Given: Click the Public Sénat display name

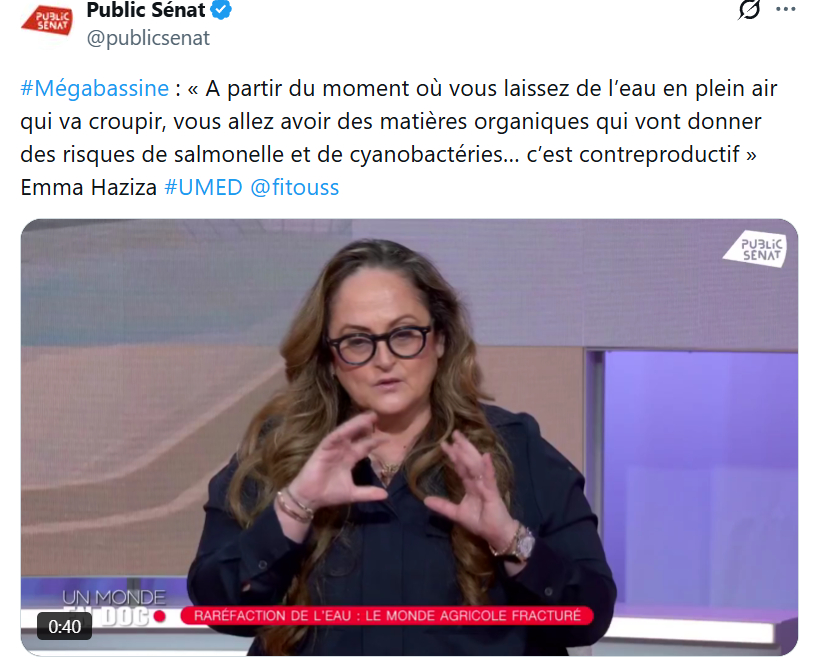Looking at the screenshot, I should tap(146, 10).
